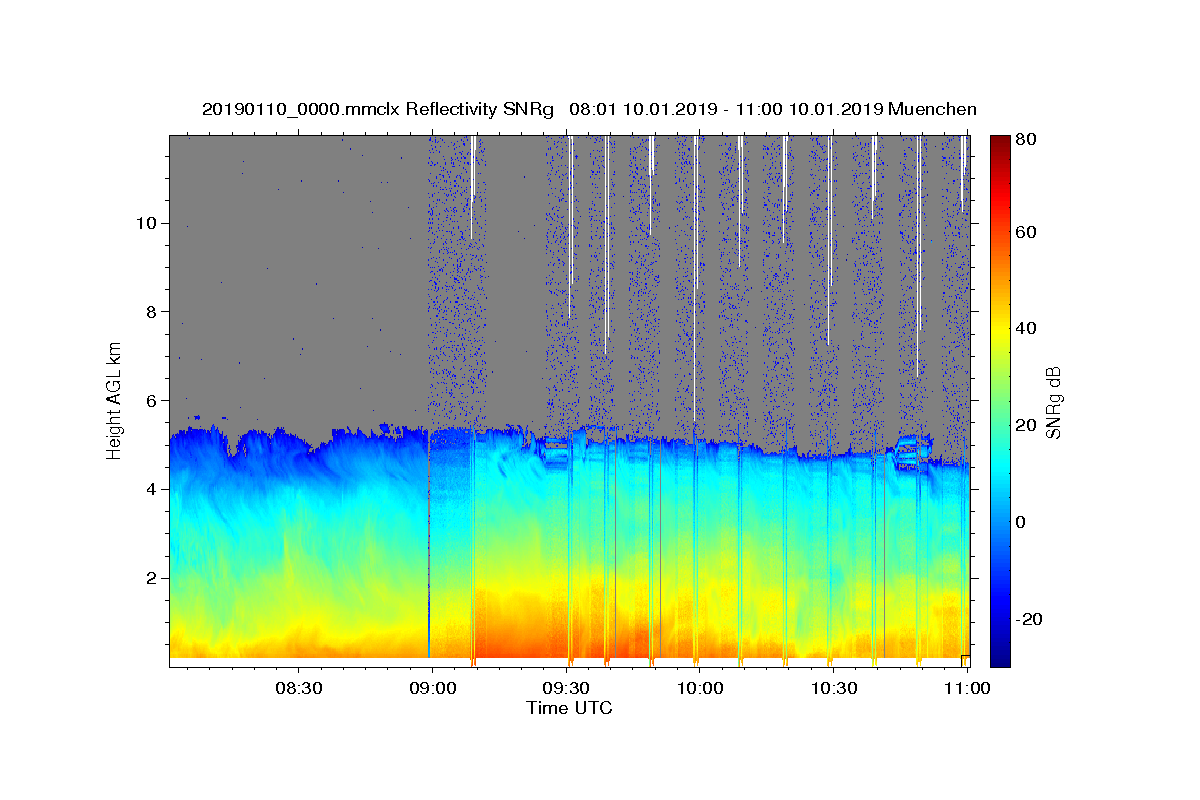1200x800 pixels.
Task: Click the '10:30' time tick label
Action: 833,688
